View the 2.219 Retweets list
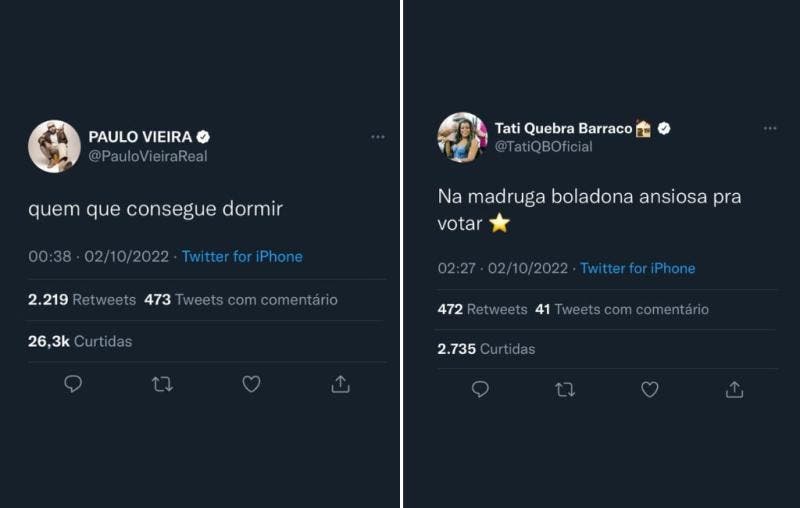 (82, 299)
